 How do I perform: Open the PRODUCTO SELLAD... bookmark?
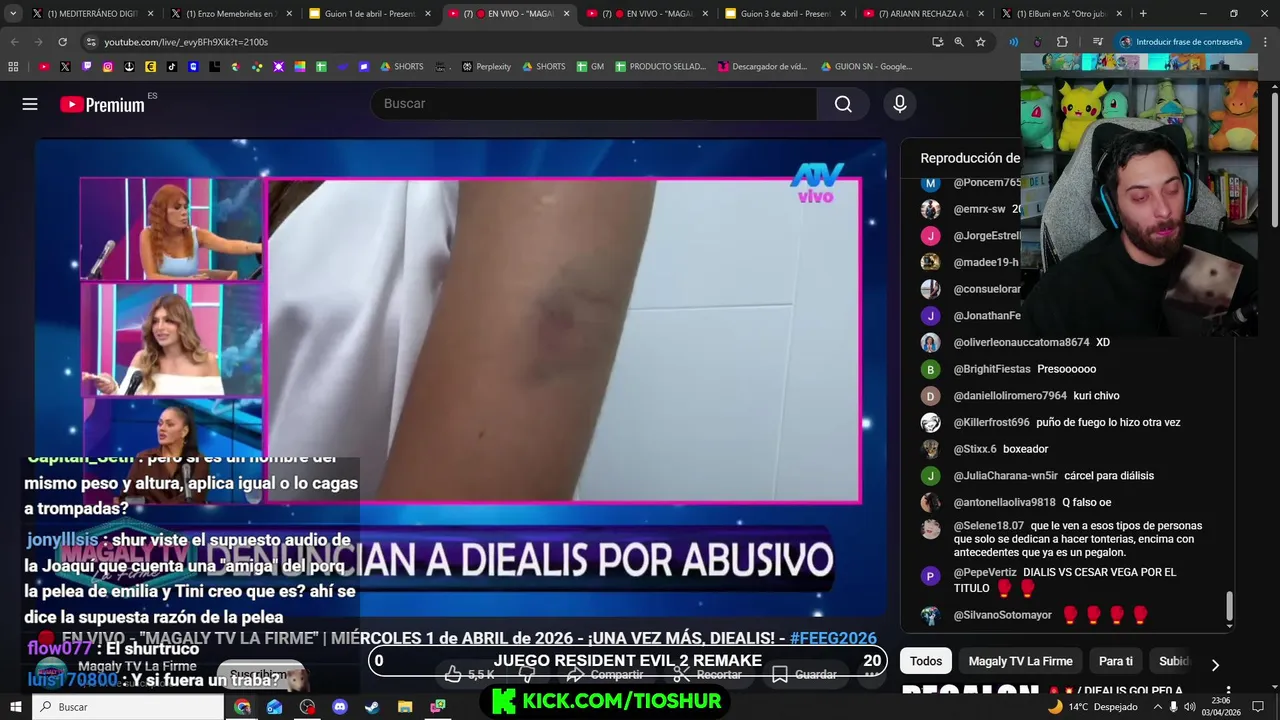pyautogui.click(x=660, y=67)
